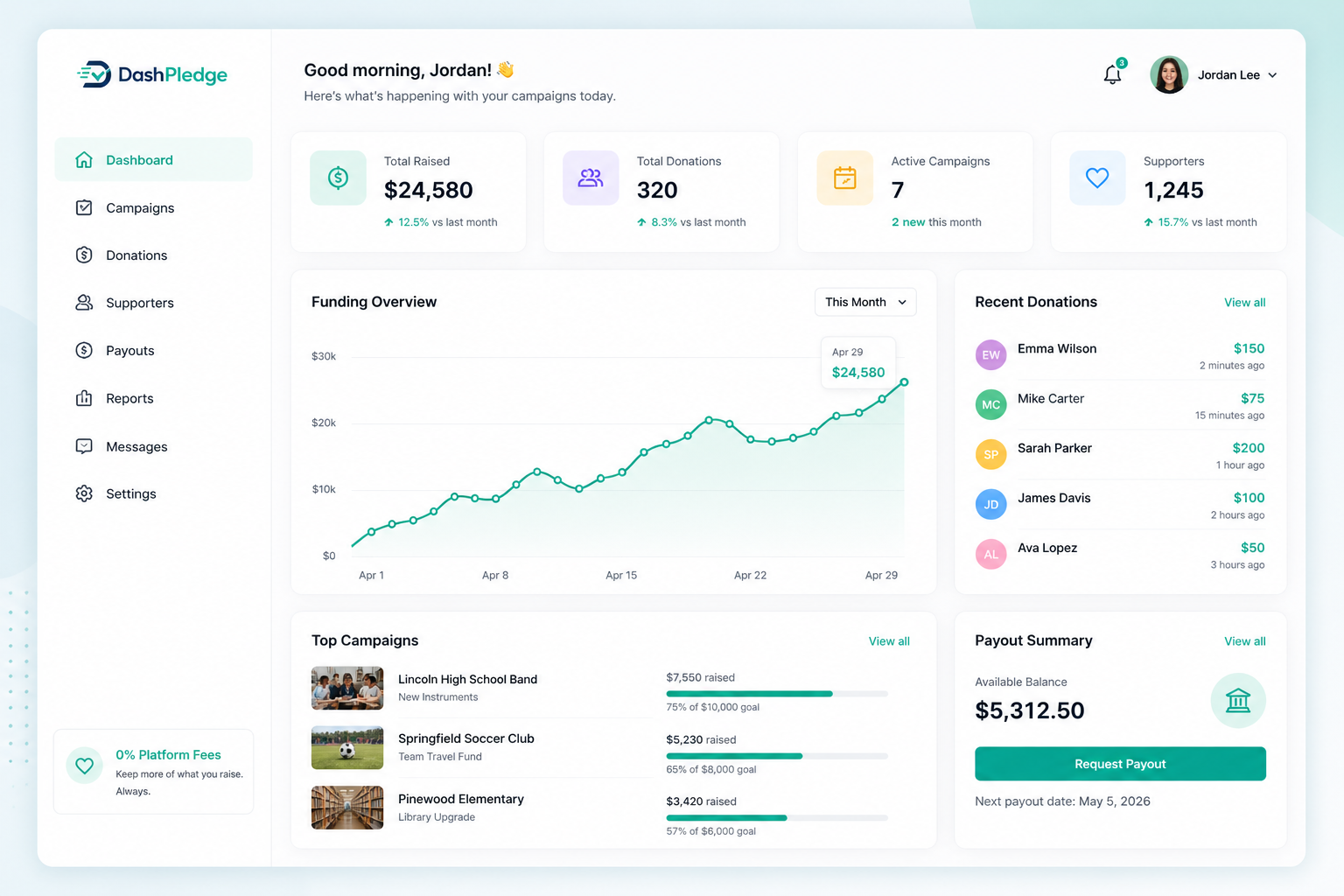Expand the Jordan Lee account menu chevron
The width and height of the screenshot is (1344, 896).
pyautogui.click(x=1272, y=75)
